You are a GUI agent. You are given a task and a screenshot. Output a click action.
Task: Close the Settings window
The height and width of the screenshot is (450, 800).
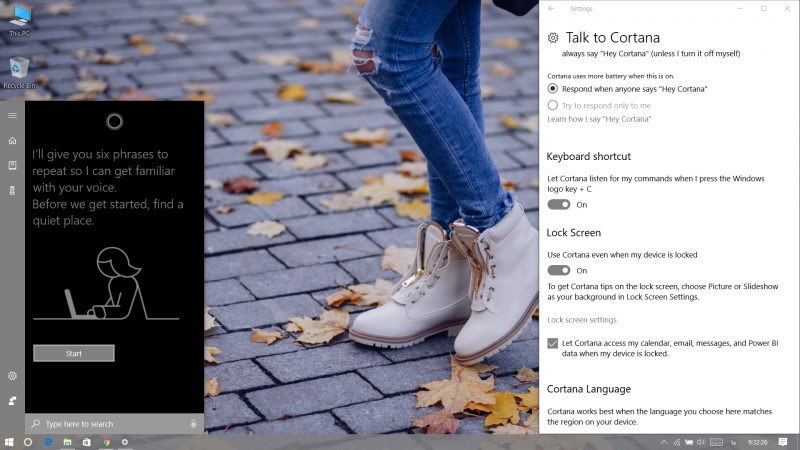tap(787, 8)
